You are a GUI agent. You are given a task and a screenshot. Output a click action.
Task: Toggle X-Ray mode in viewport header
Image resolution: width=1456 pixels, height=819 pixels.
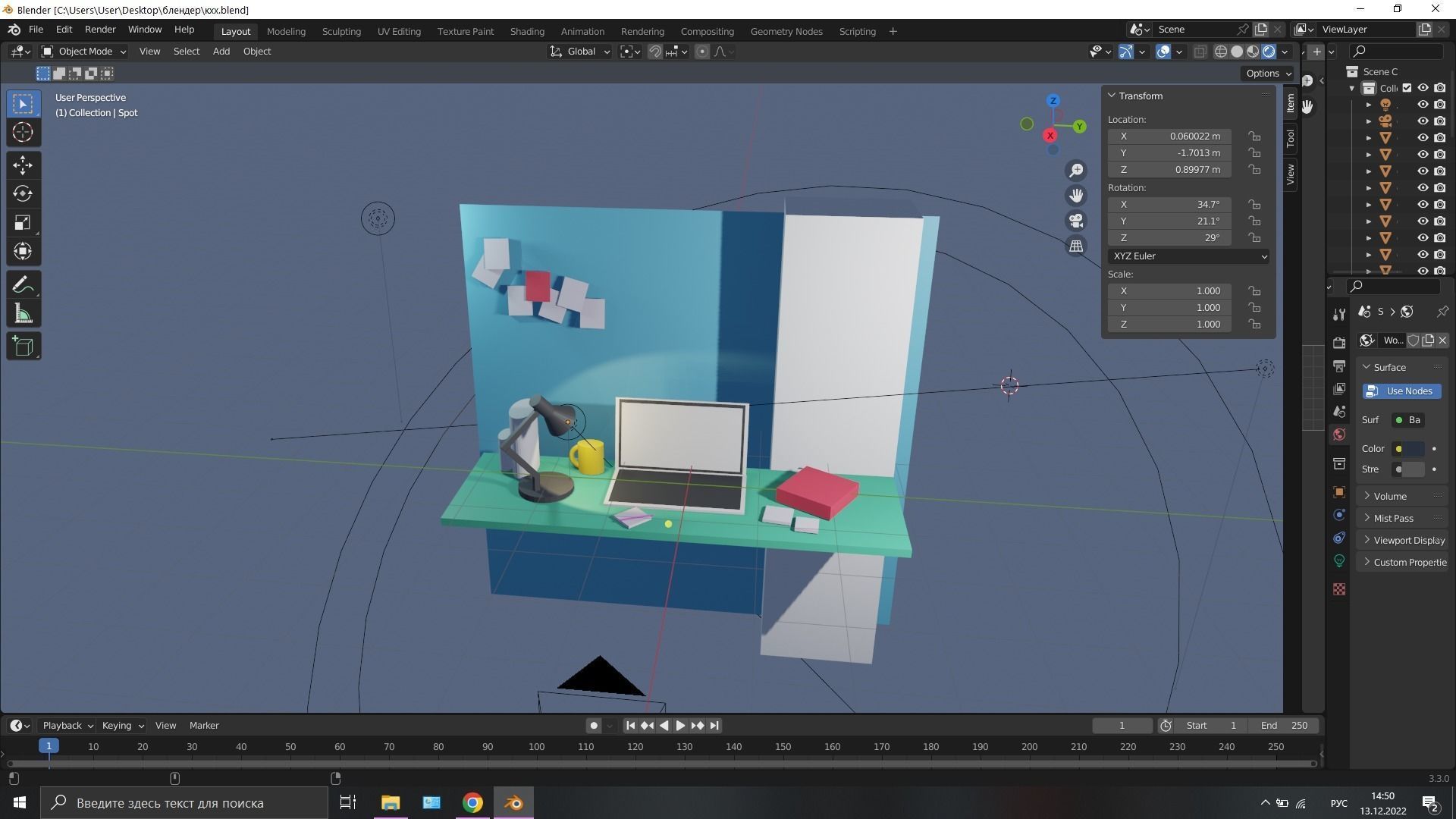[1200, 52]
